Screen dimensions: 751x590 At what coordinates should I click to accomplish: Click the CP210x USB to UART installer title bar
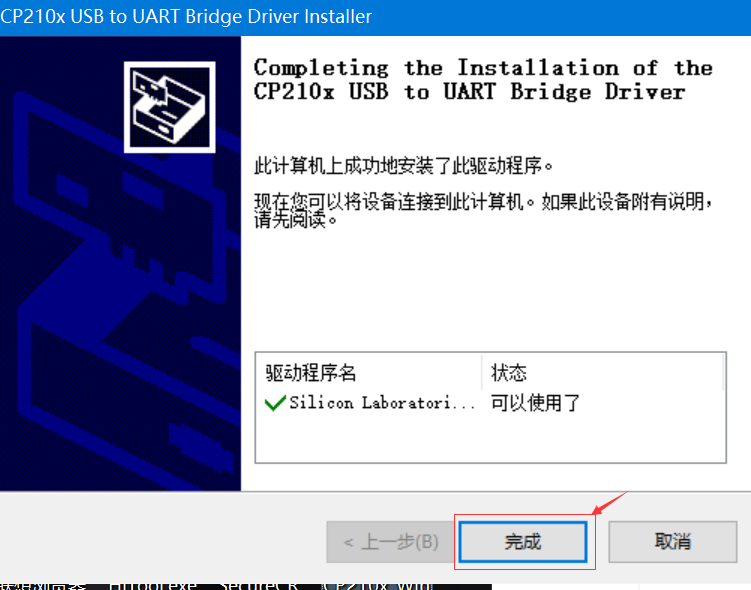[x=376, y=18]
